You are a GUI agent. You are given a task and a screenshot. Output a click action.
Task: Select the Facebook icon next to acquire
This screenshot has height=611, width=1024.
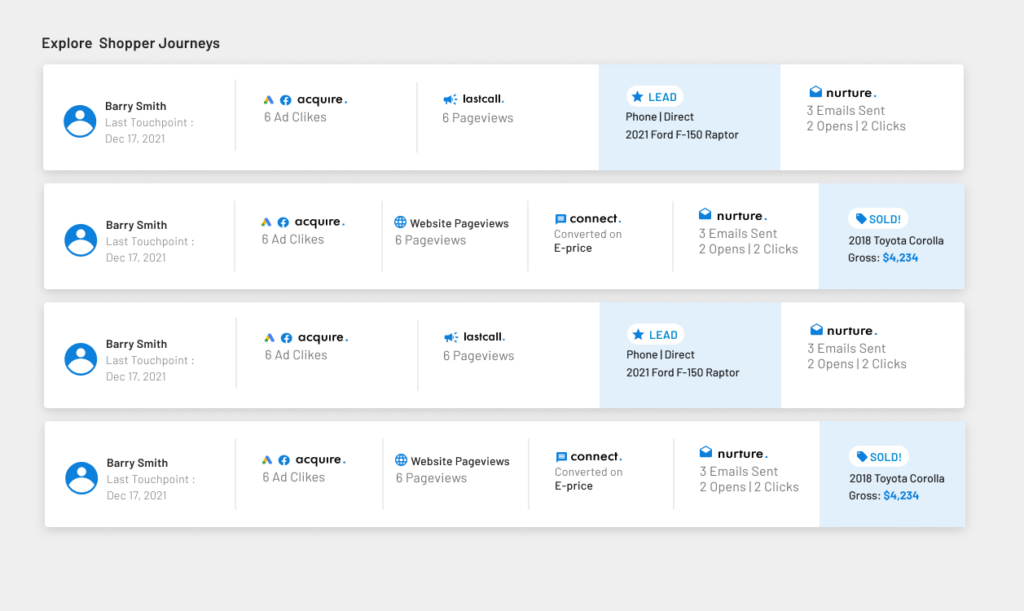(x=286, y=99)
